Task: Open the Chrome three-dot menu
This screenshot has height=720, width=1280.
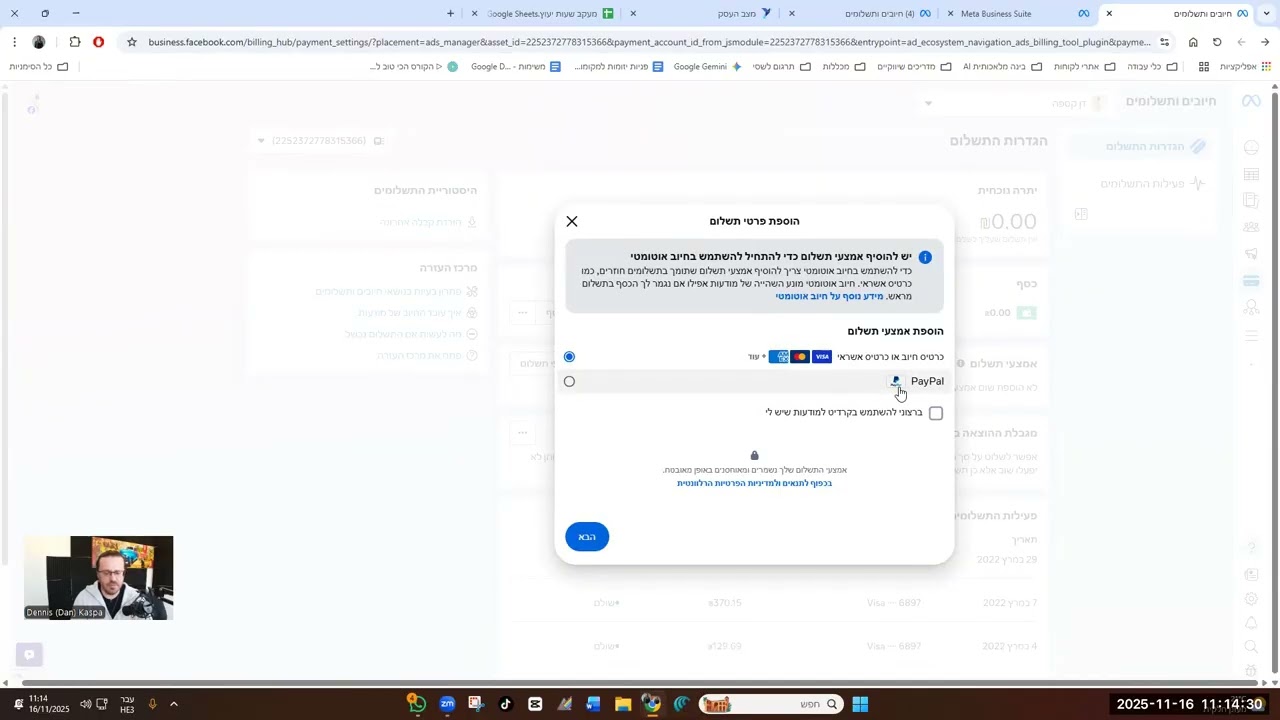Action: click(14, 42)
